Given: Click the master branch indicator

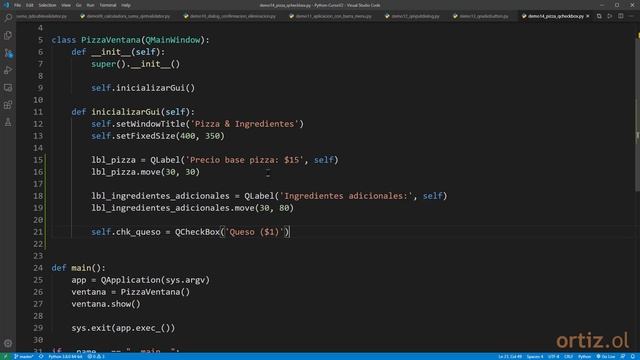Looking at the screenshot, I should click(x=23, y=356).
